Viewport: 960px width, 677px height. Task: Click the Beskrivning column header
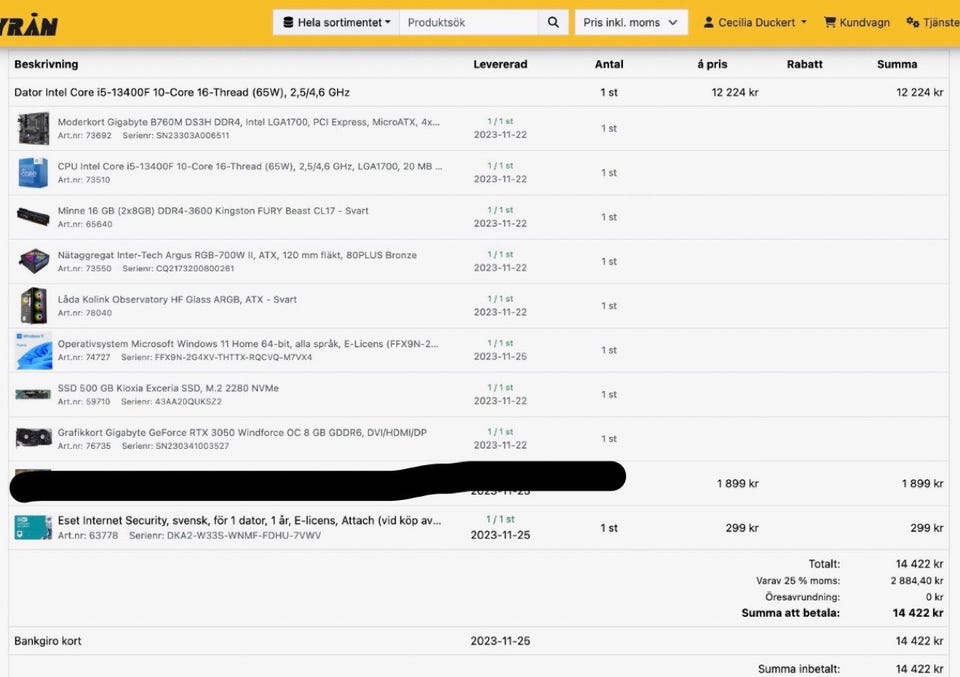point(46,64)
